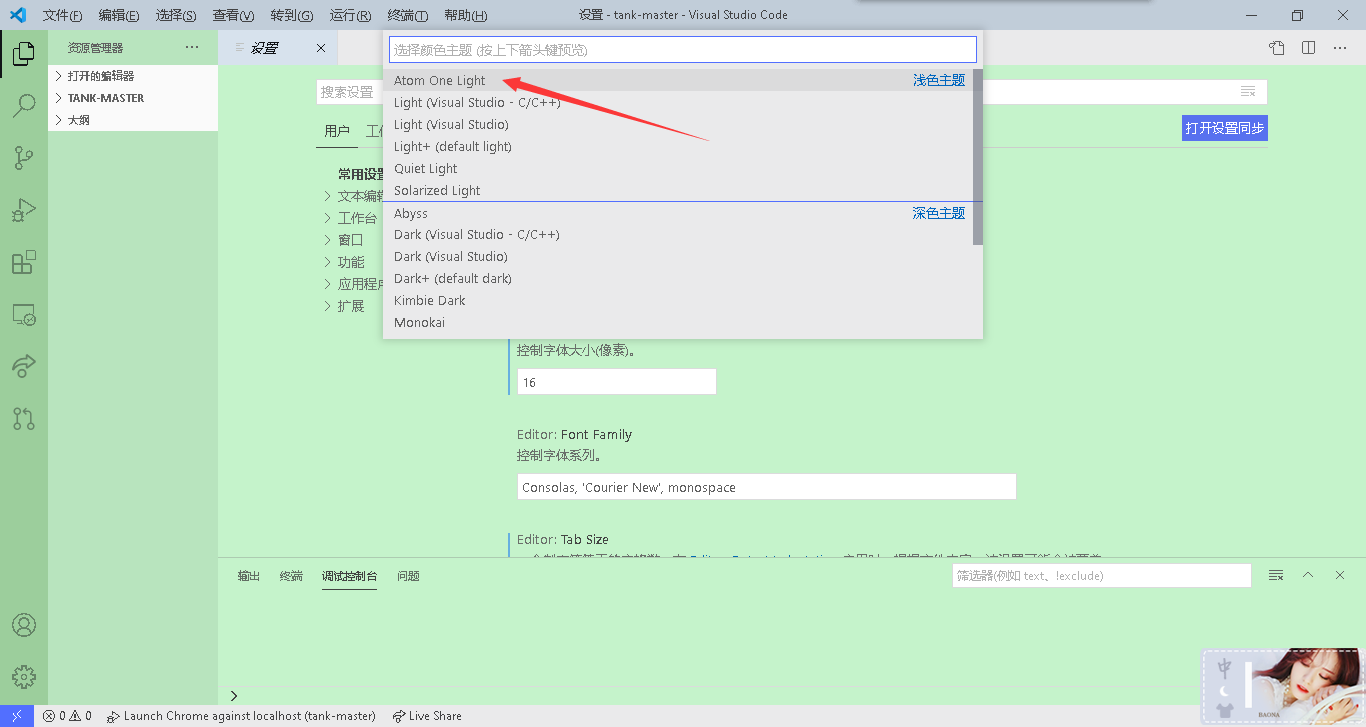This screenshot has width=1366, height=727.
Task: Click Launch Chrome against localhost status item
Action: [241, 716]
